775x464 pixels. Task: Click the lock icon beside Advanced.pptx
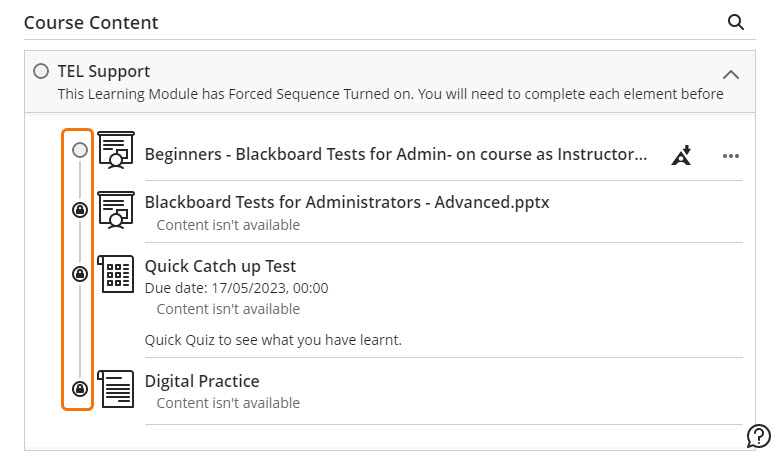tap(80, 210)
